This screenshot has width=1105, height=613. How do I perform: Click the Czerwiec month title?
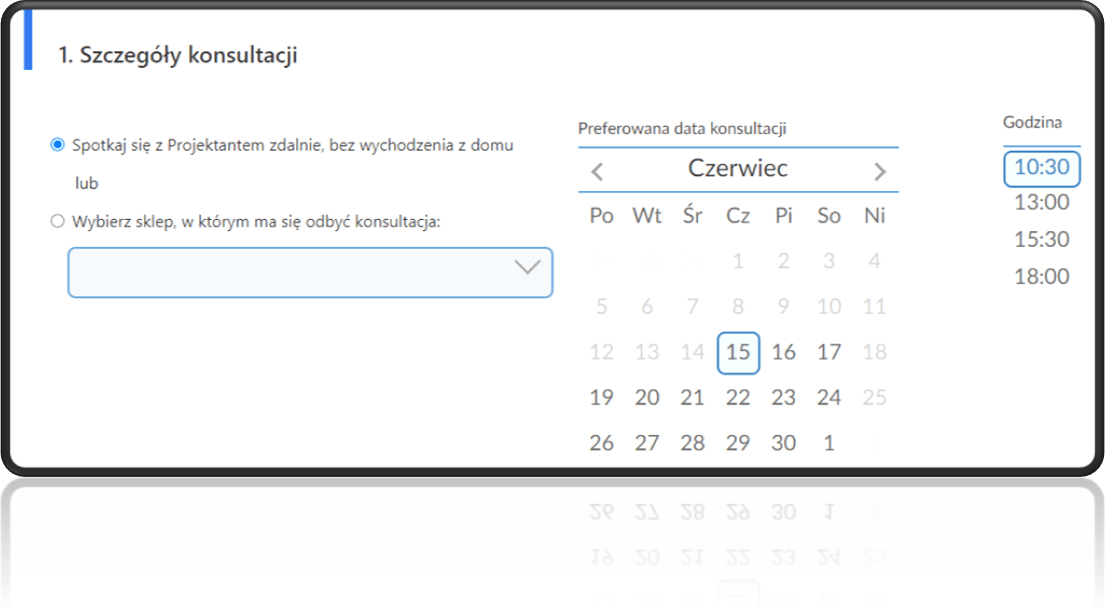[x=738, y=169]
